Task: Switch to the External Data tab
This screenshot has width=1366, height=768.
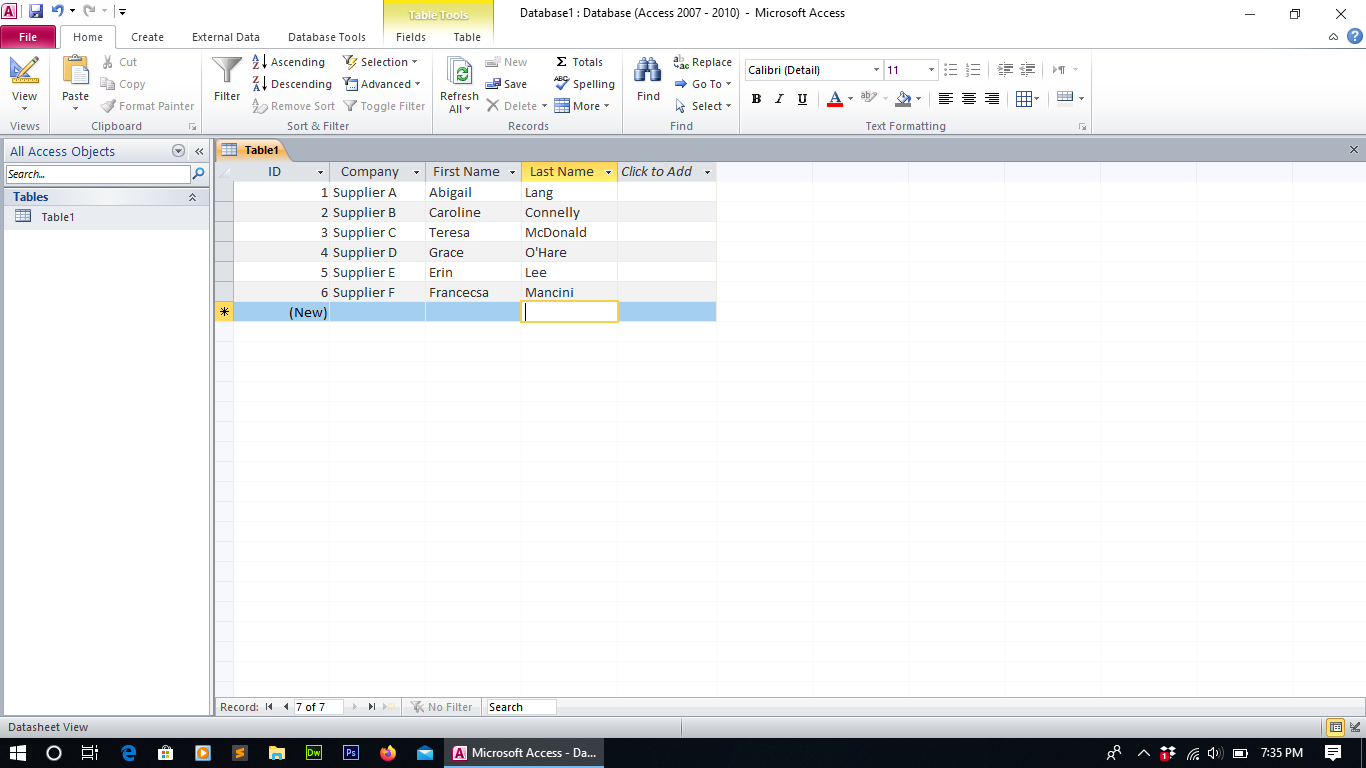Action: [x=226, y=37]
